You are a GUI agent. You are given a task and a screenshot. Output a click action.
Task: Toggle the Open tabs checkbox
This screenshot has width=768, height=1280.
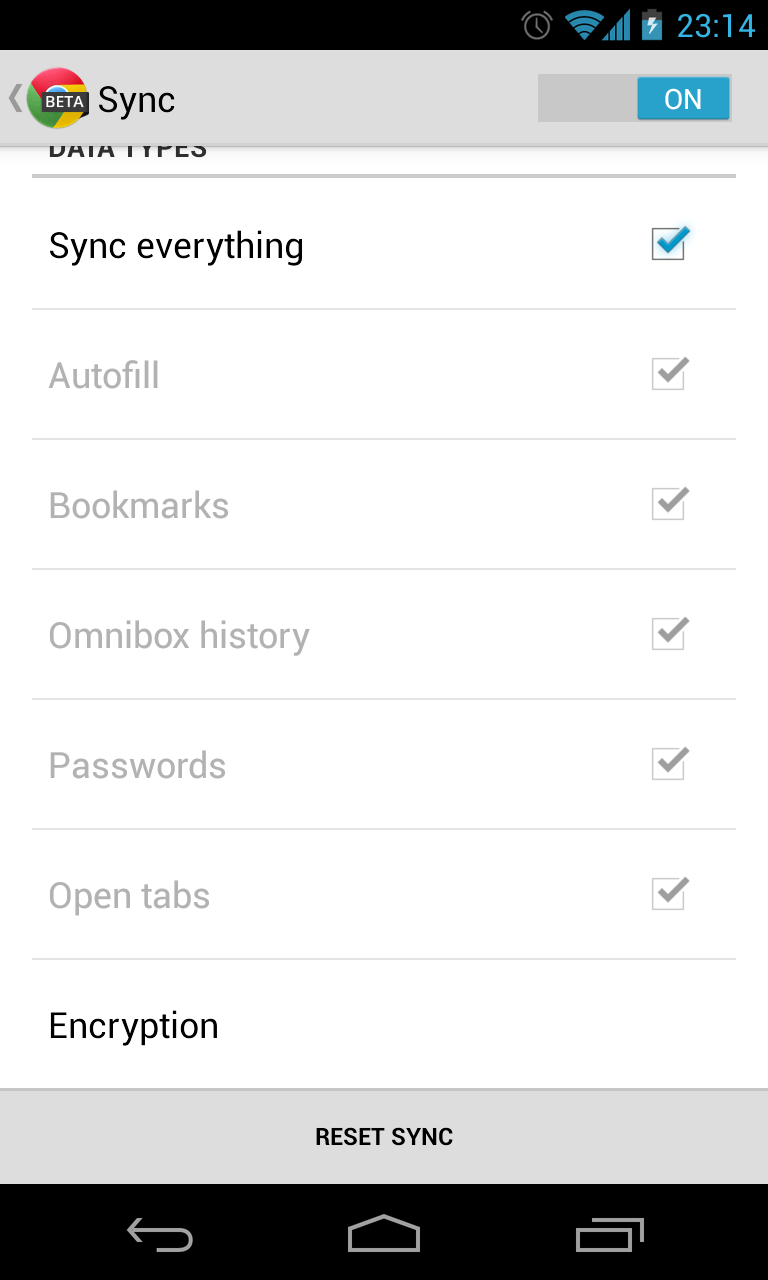(x=669, y=894)
